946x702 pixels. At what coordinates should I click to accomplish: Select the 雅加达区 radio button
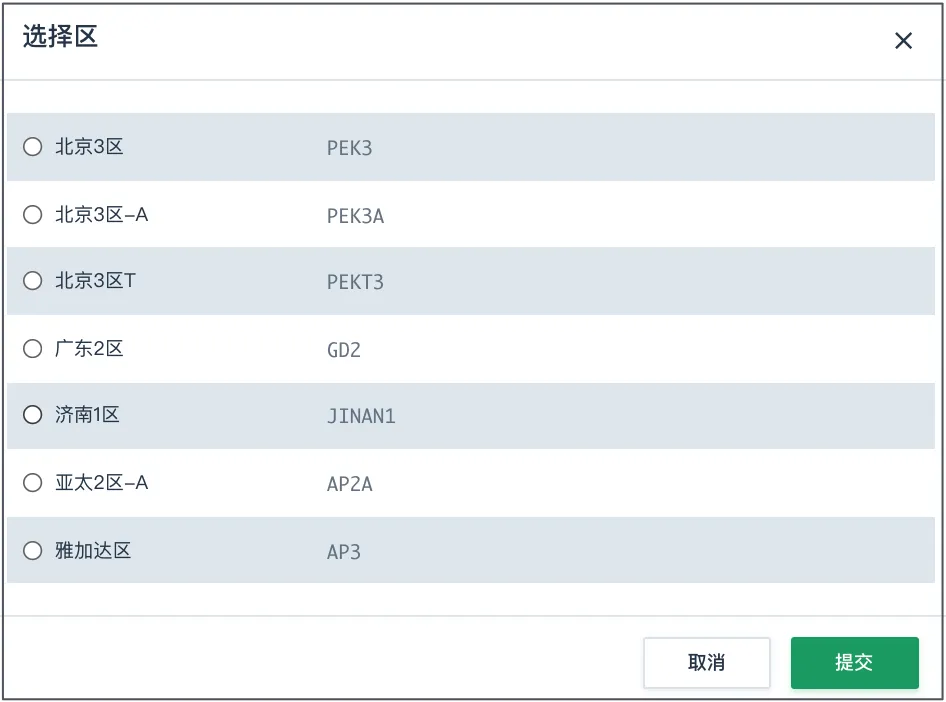[33, 551]
